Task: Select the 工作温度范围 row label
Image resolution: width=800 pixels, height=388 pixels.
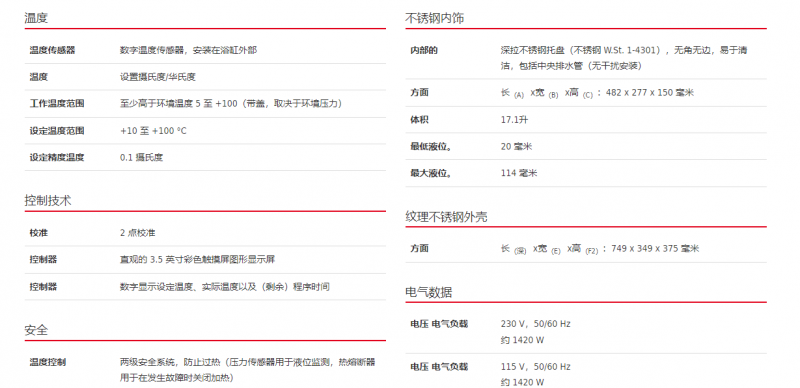Action: click(x=57, y=104)
